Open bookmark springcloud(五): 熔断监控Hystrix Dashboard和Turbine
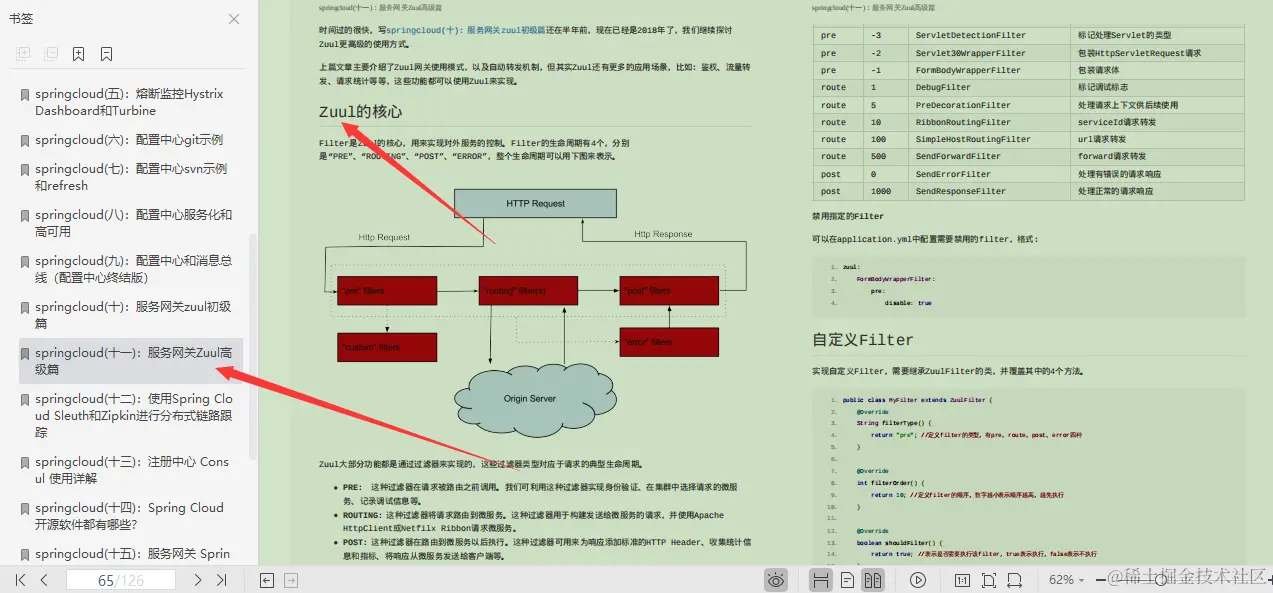 click(130, 101)
